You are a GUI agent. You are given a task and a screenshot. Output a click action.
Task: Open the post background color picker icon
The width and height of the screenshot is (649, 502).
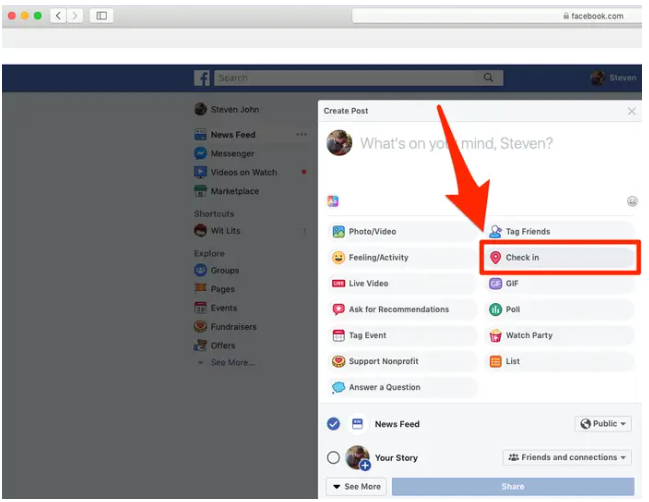click(x=333, y=201)
